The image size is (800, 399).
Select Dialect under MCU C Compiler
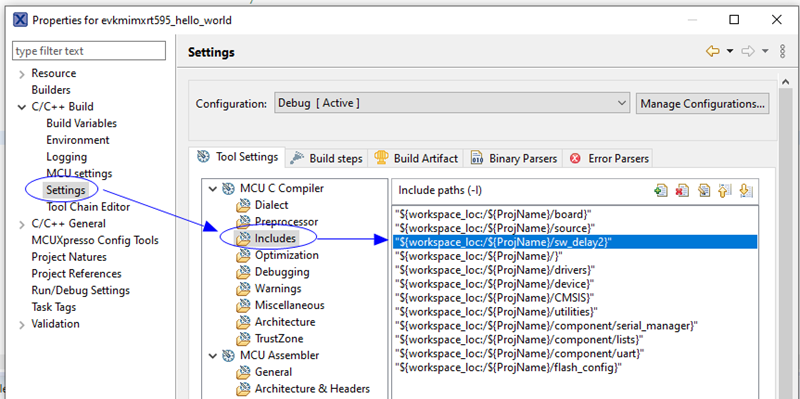tap(271, 205)
